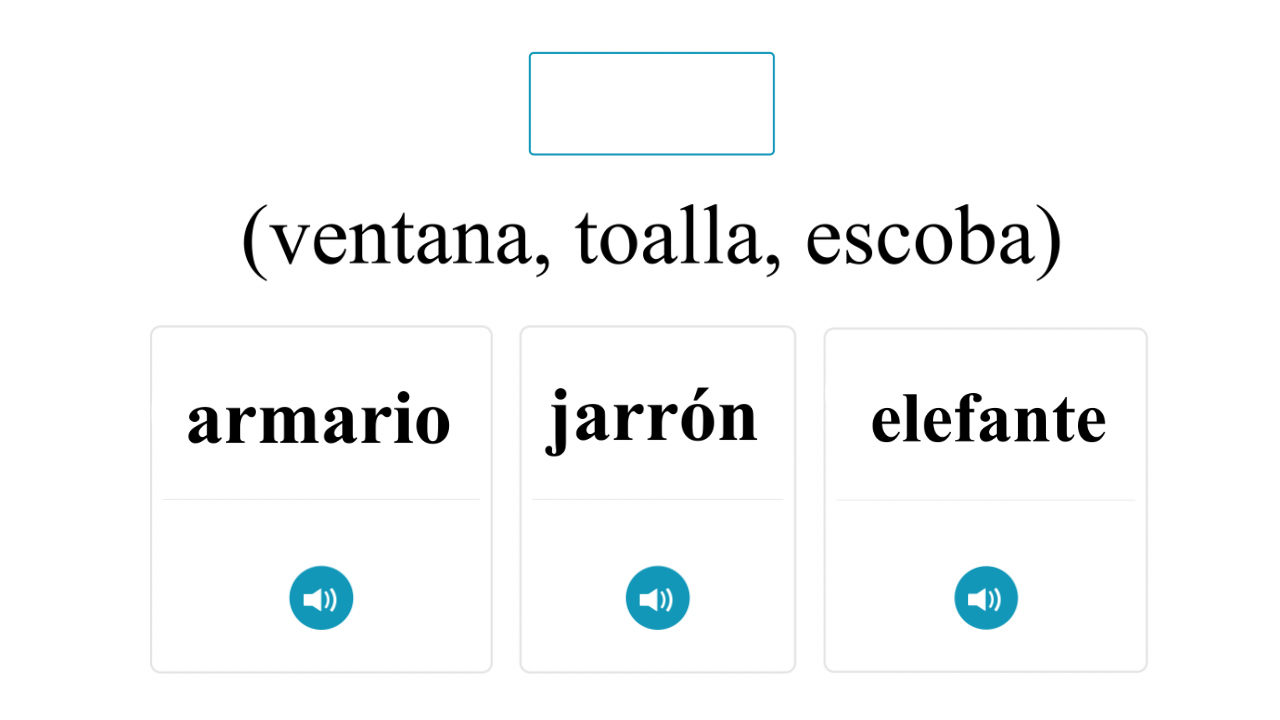This screenshot has width=1280, height=720.
Task: Click the bold armario text
Action: click(319, 420)
